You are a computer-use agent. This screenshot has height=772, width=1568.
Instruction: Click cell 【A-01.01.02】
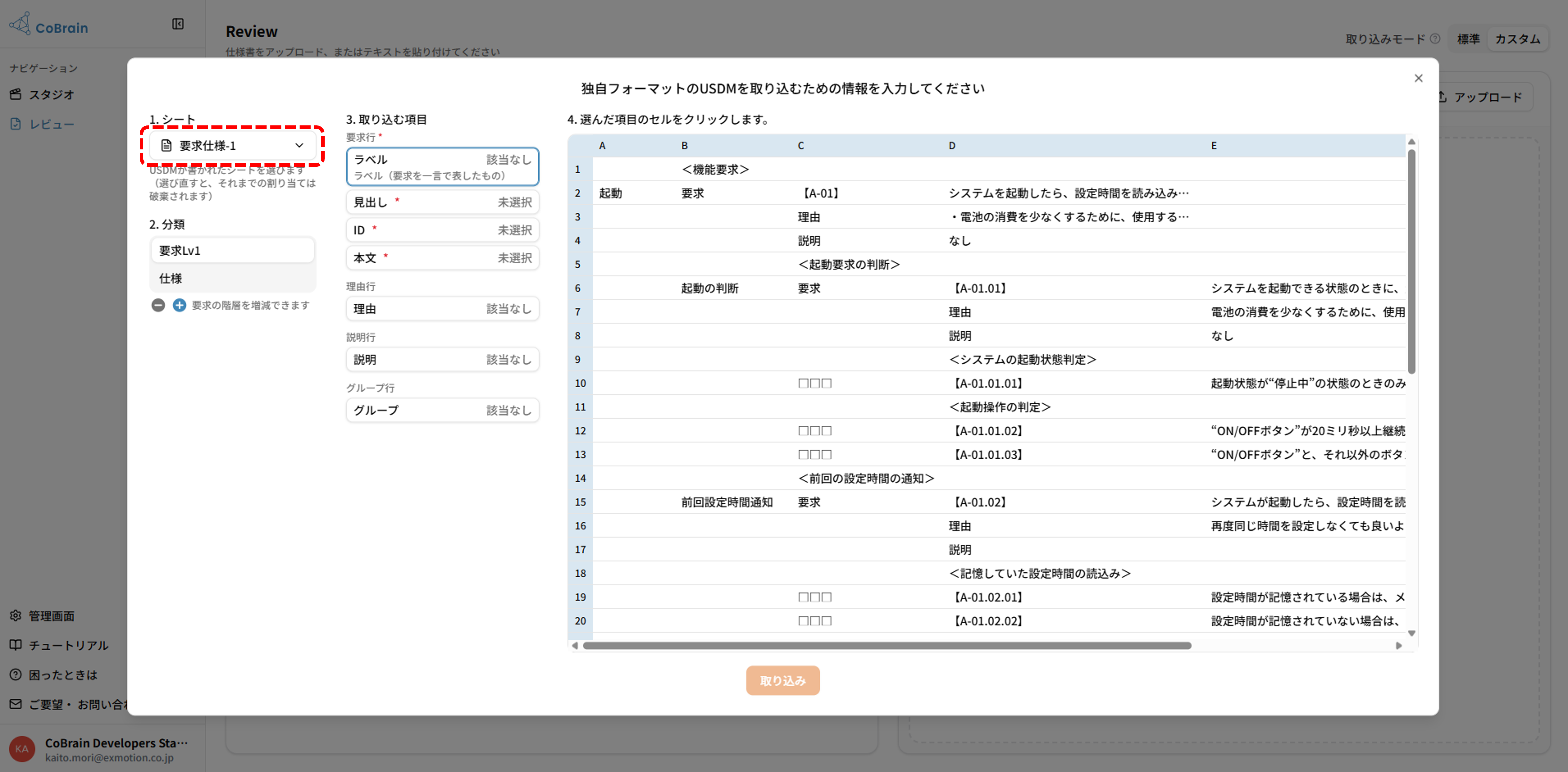click(1073, 431)
